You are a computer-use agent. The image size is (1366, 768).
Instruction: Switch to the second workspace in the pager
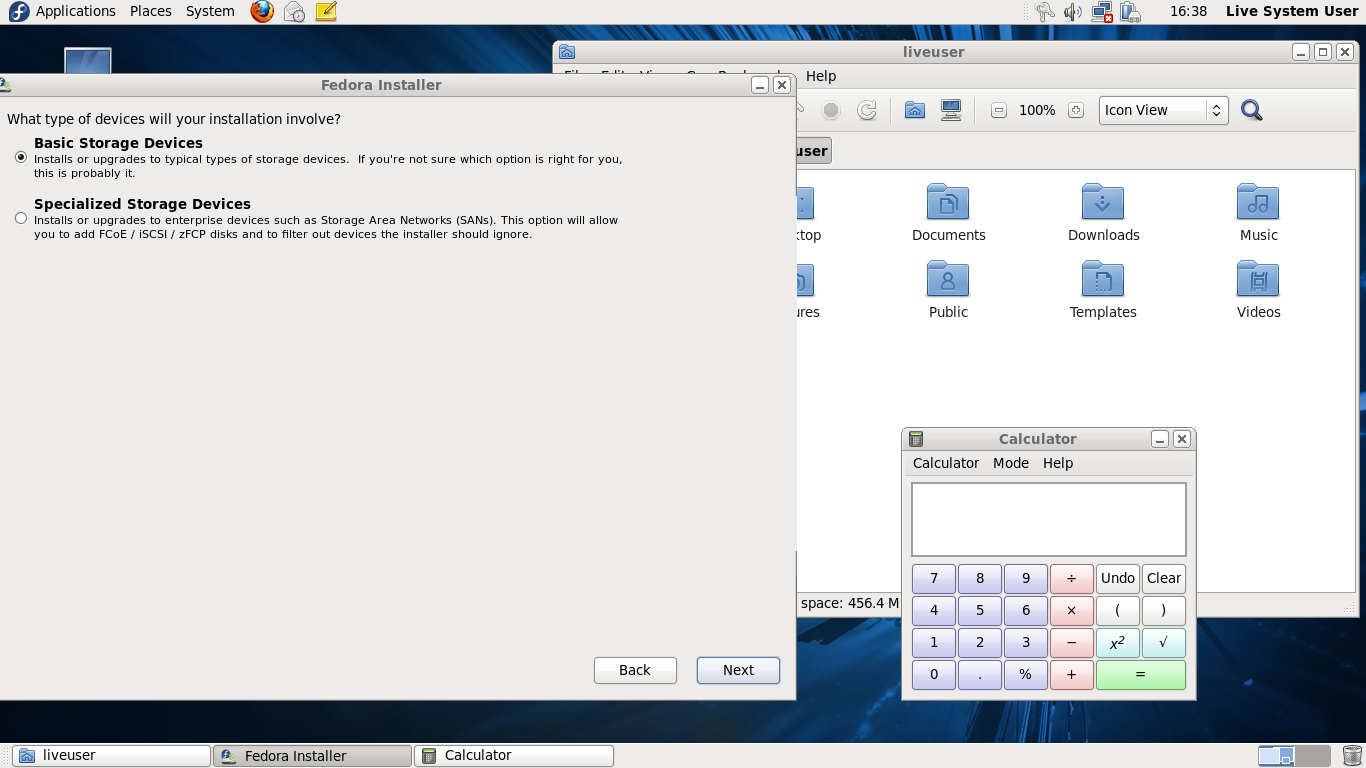pos(1312,756)
